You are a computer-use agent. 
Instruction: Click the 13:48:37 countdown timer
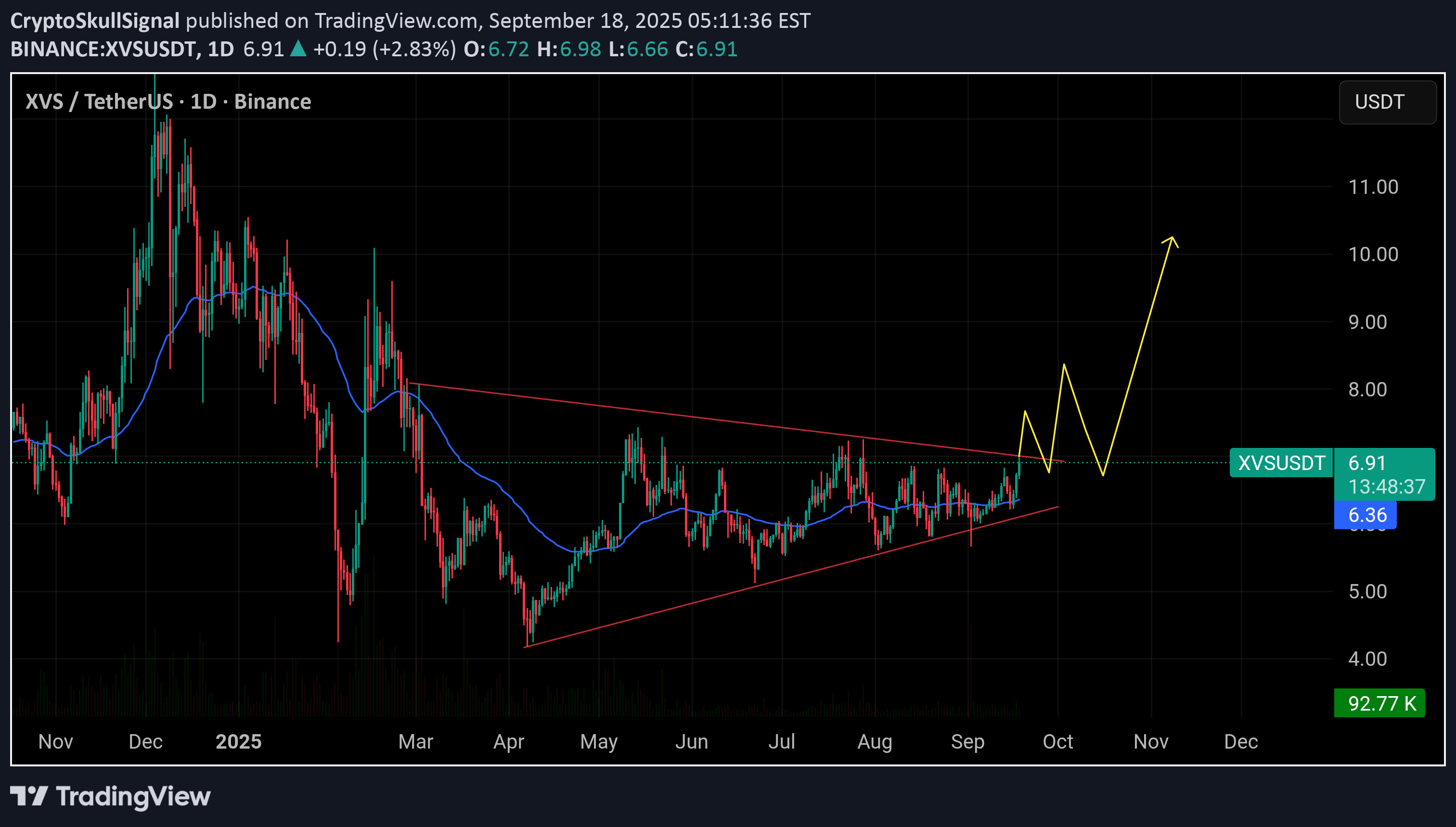click(x=1387, y=487)
